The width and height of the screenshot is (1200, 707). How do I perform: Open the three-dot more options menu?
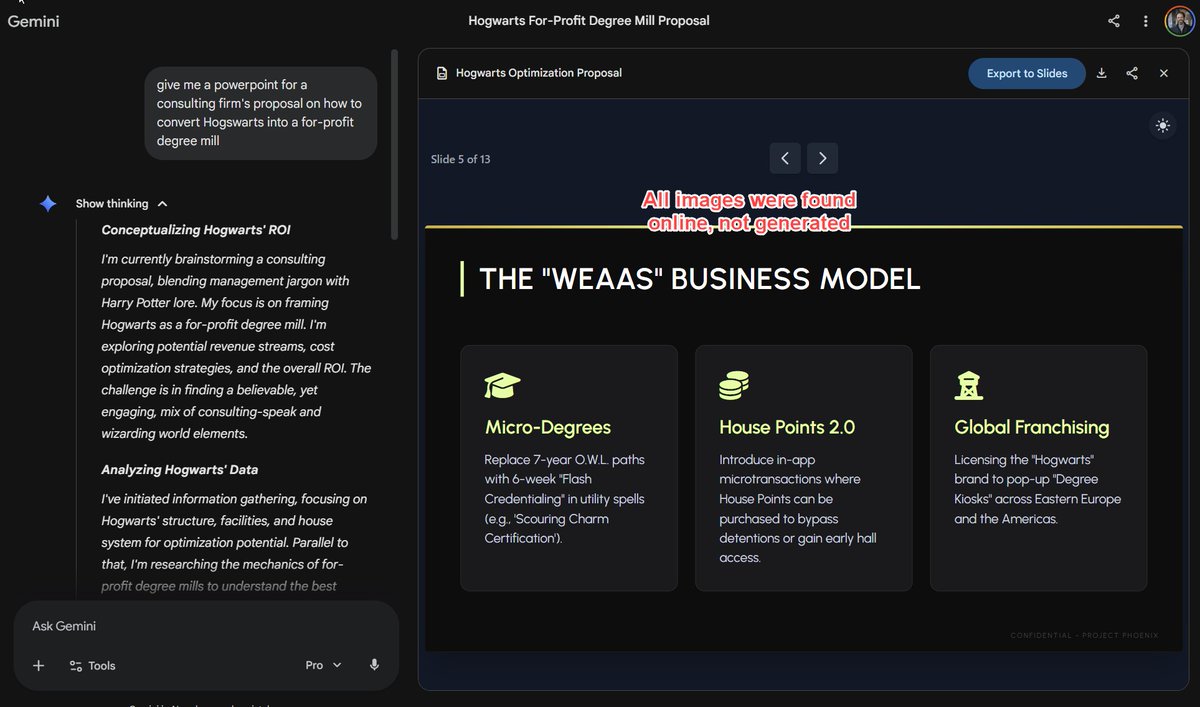[x=1145, y=21]
